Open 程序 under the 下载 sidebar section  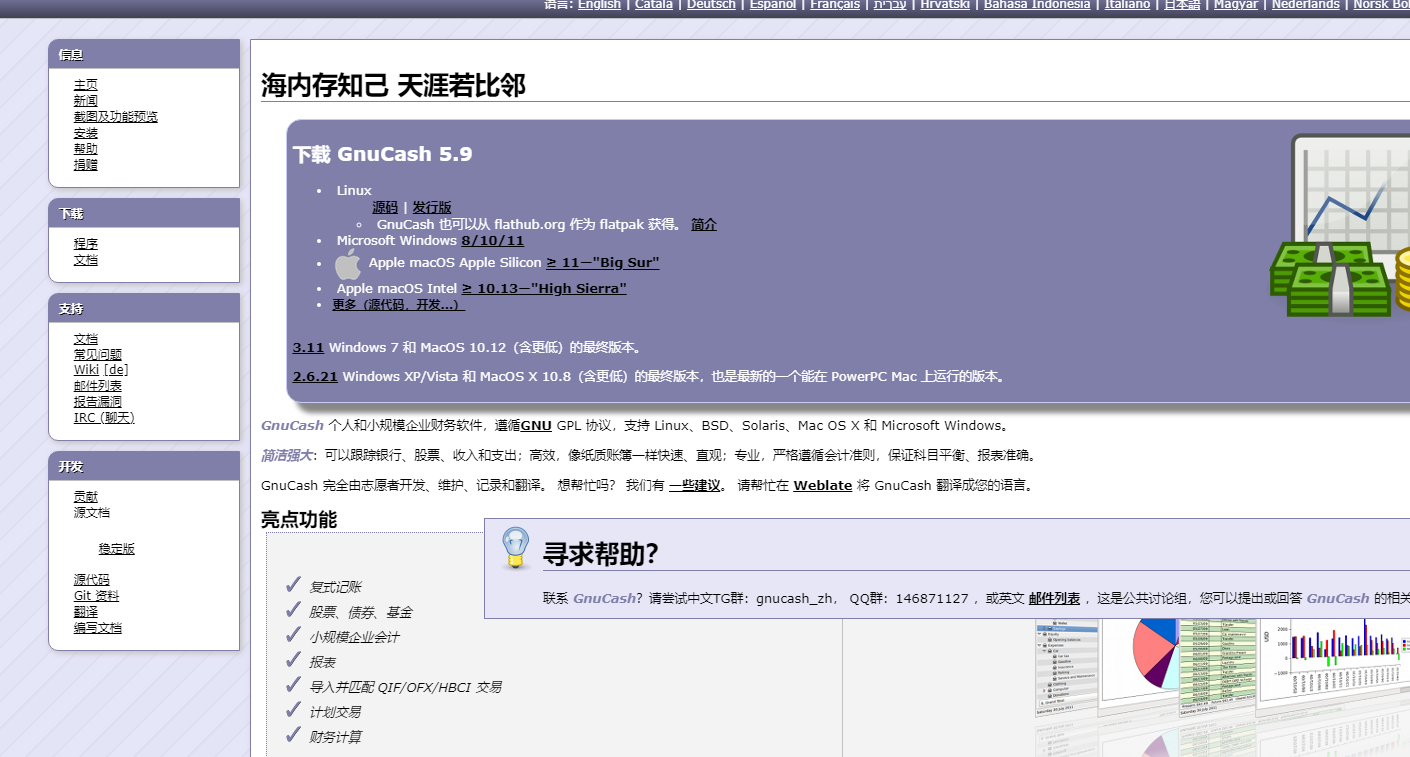(x=86, y=244)
